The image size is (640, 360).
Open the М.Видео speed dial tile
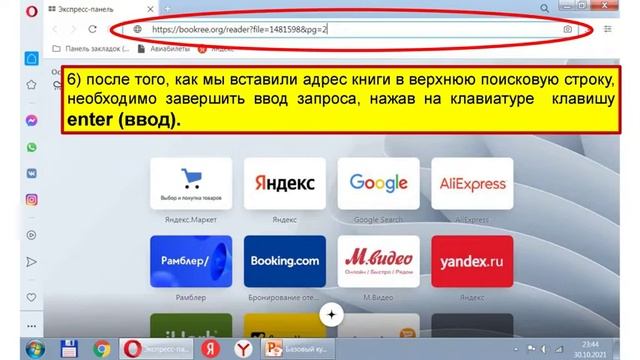(378, 261)
